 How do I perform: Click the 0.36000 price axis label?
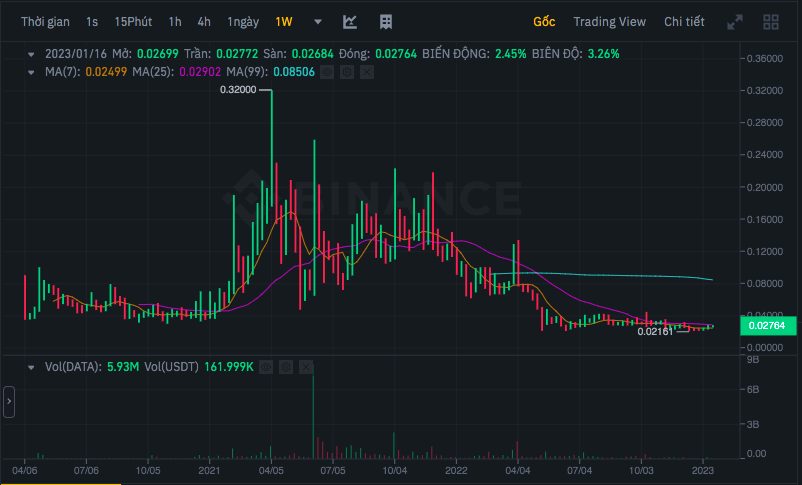[x=765, y=59]
